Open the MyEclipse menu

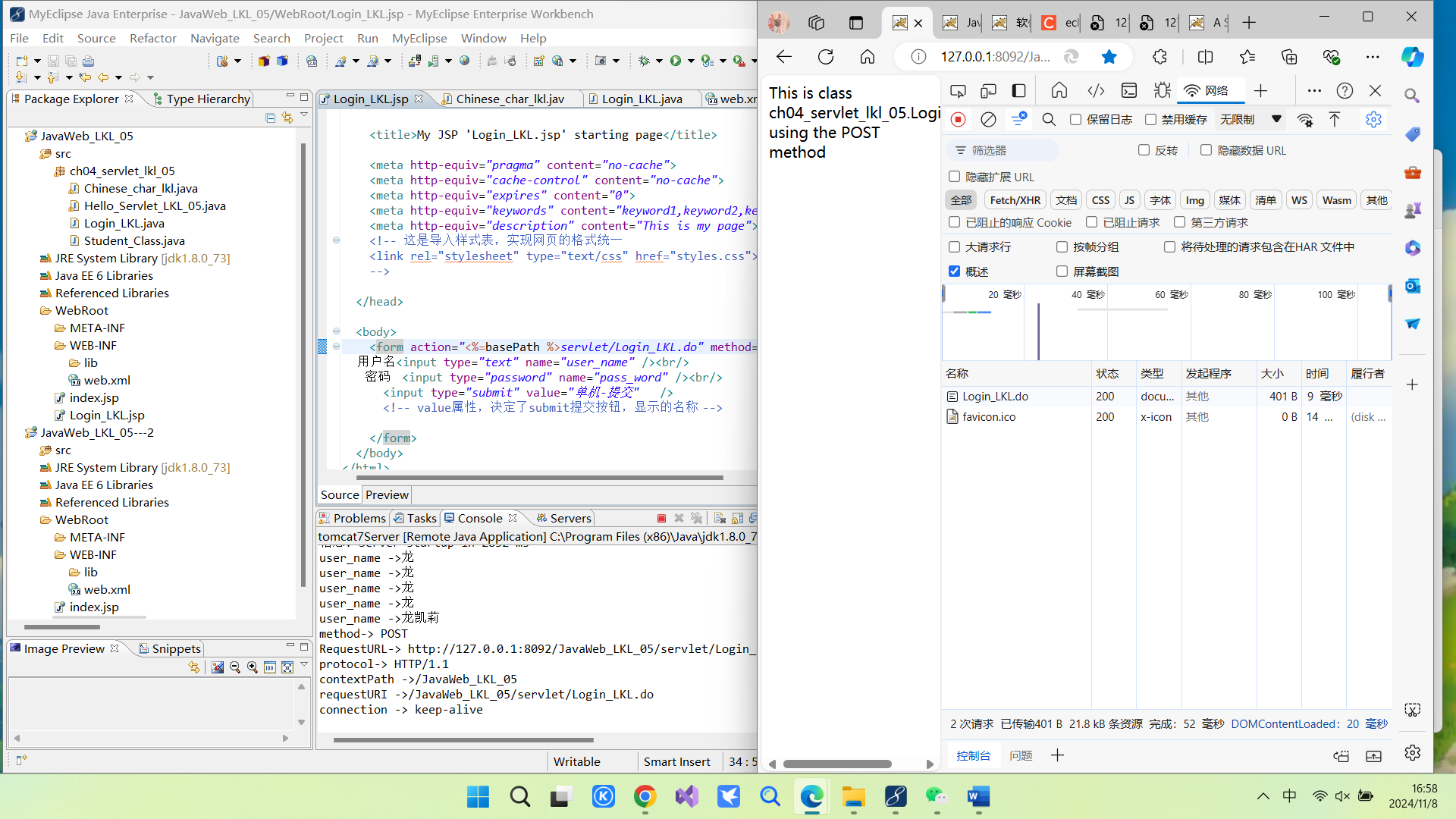419,38
